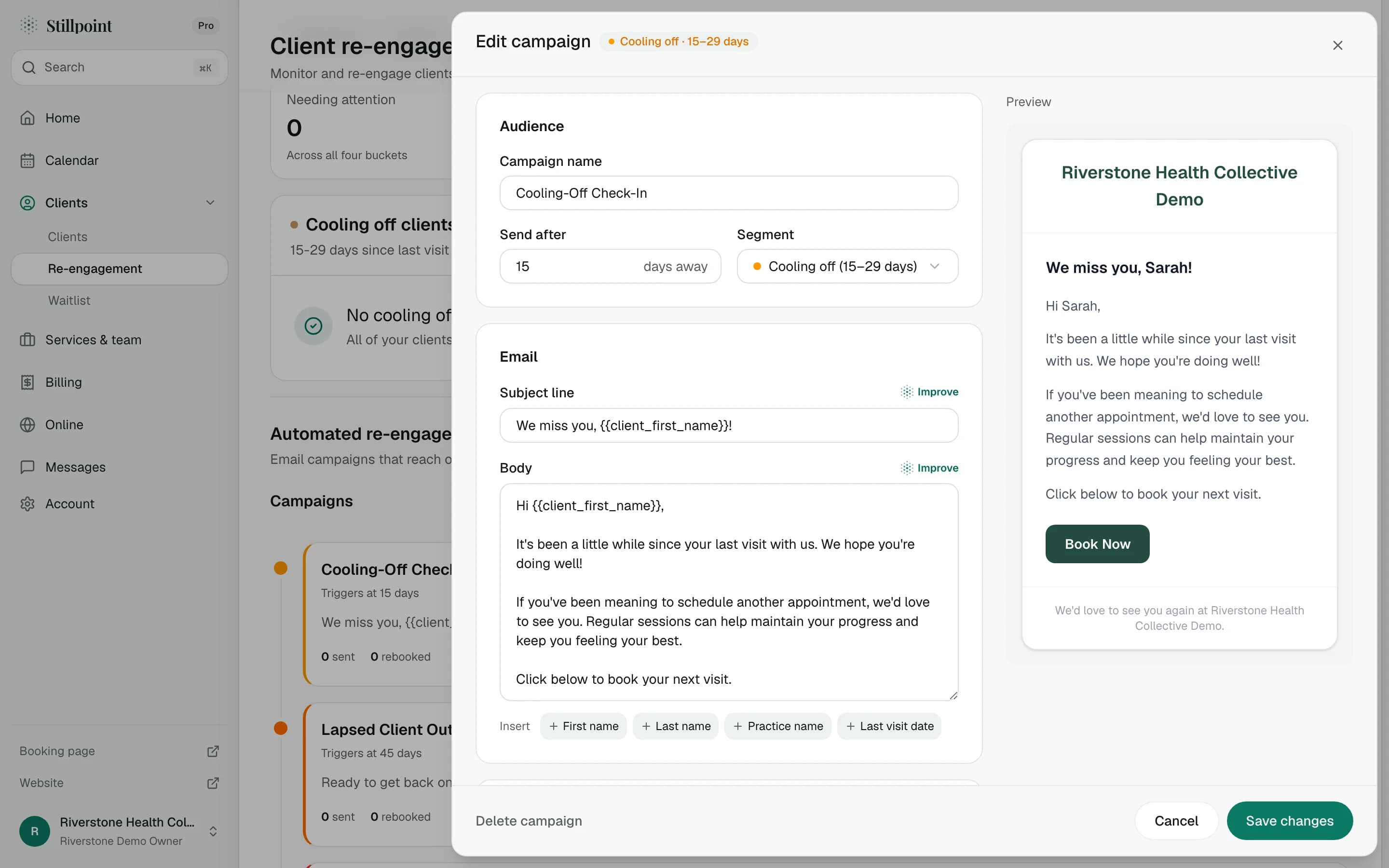This screenshot has height=868, width=1389.
Task: Click the Account gear icon
Action: [27, 503]
